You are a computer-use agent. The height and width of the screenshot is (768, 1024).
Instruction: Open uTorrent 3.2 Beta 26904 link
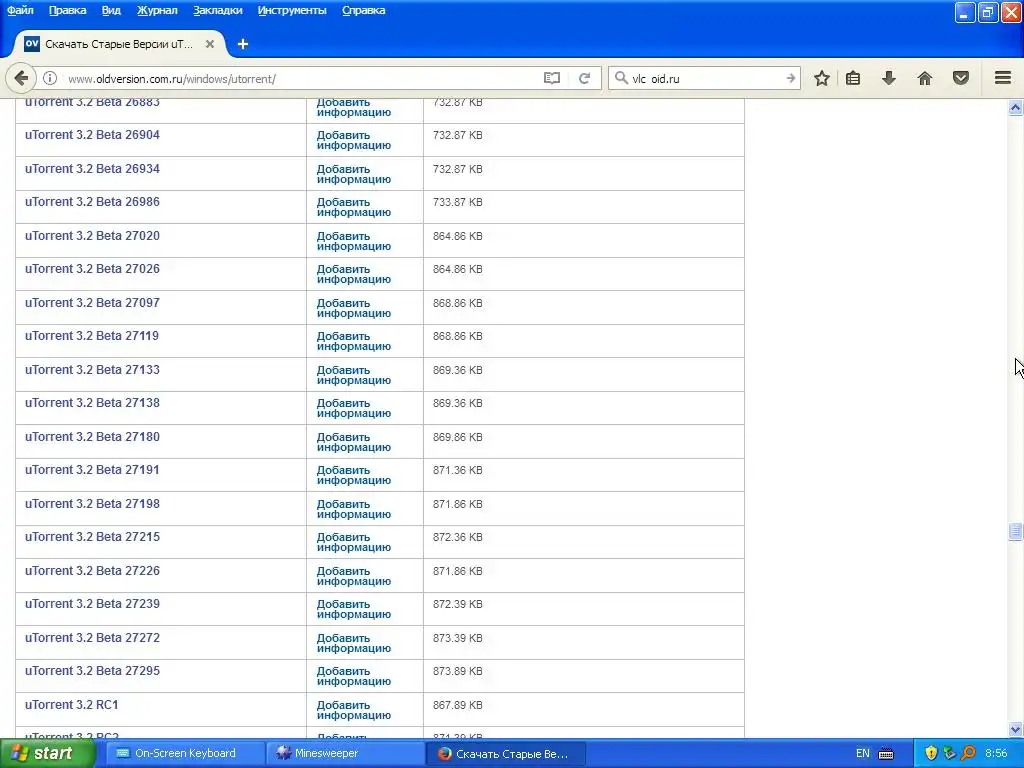click(92, 135)
